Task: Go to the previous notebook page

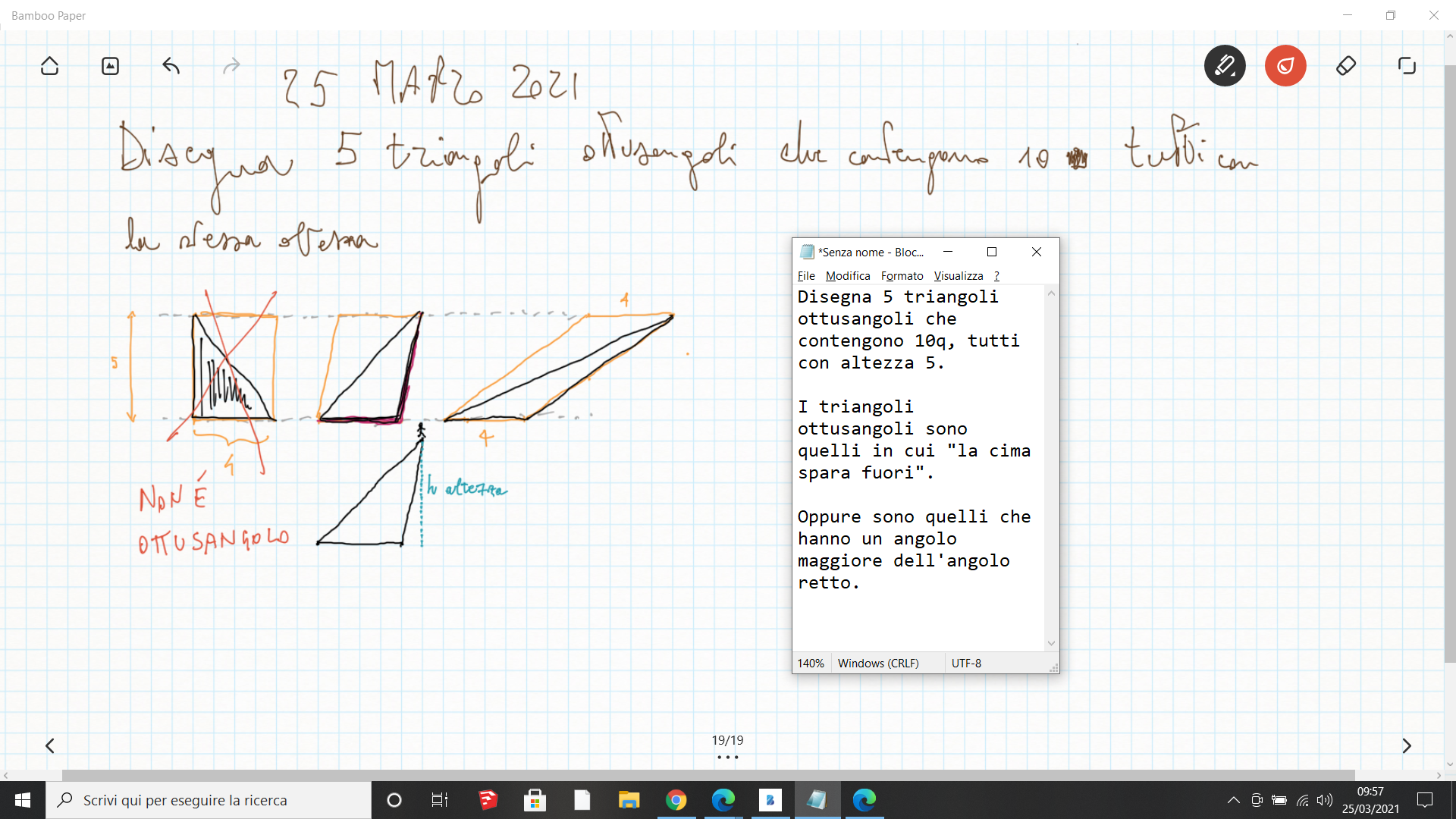Action: coord(50,746)
